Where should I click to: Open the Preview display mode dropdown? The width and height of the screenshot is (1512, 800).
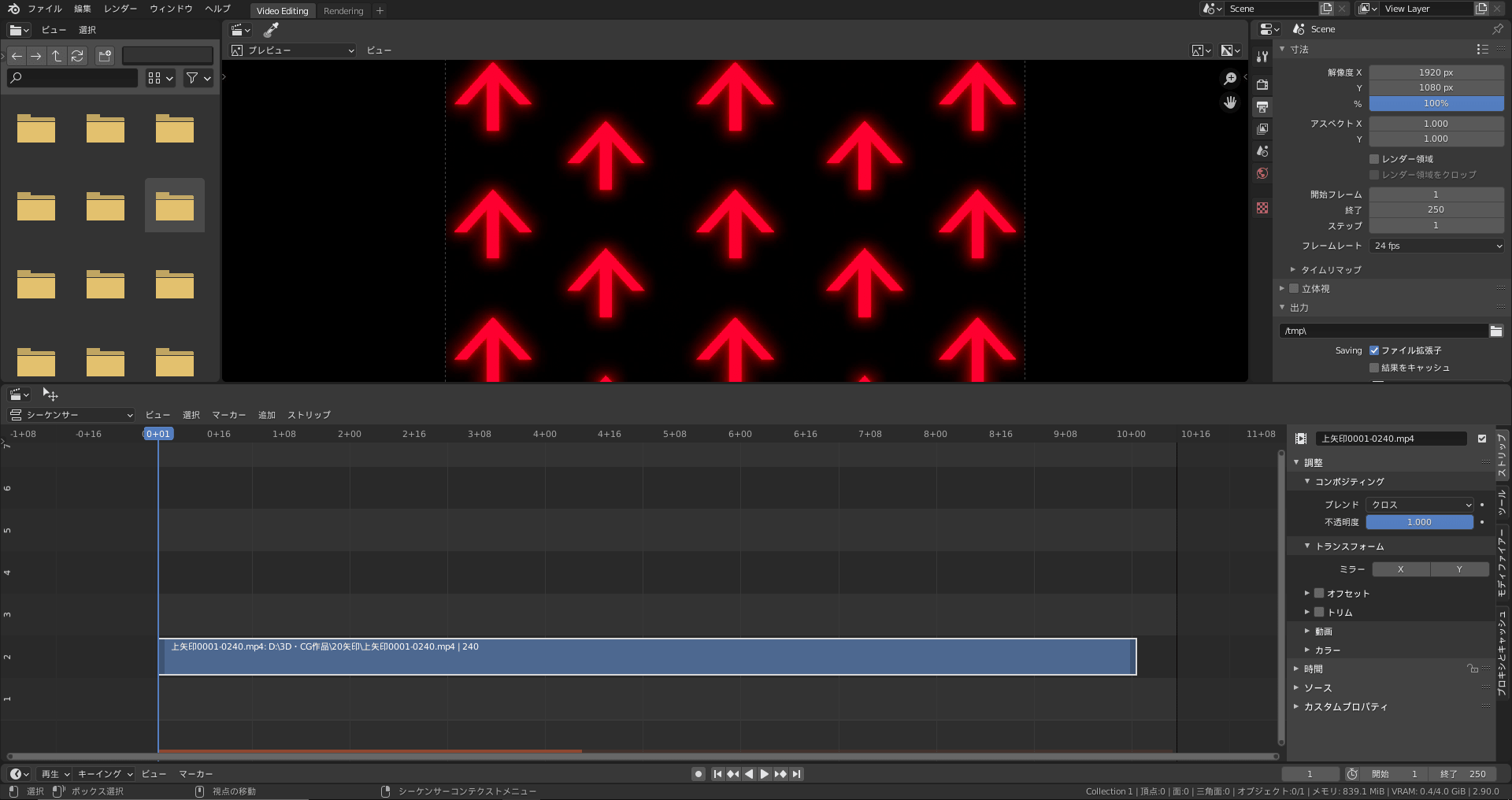(292, 50)
